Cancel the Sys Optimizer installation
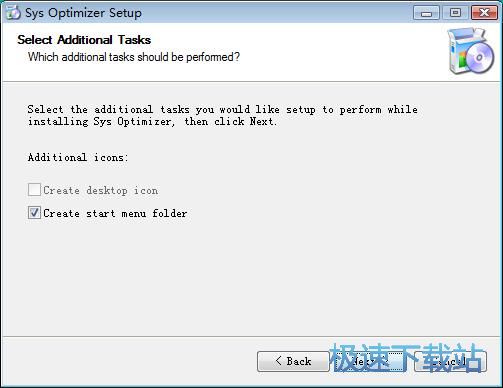This screenshot has height=388, width=503. [x=450, y=361]
